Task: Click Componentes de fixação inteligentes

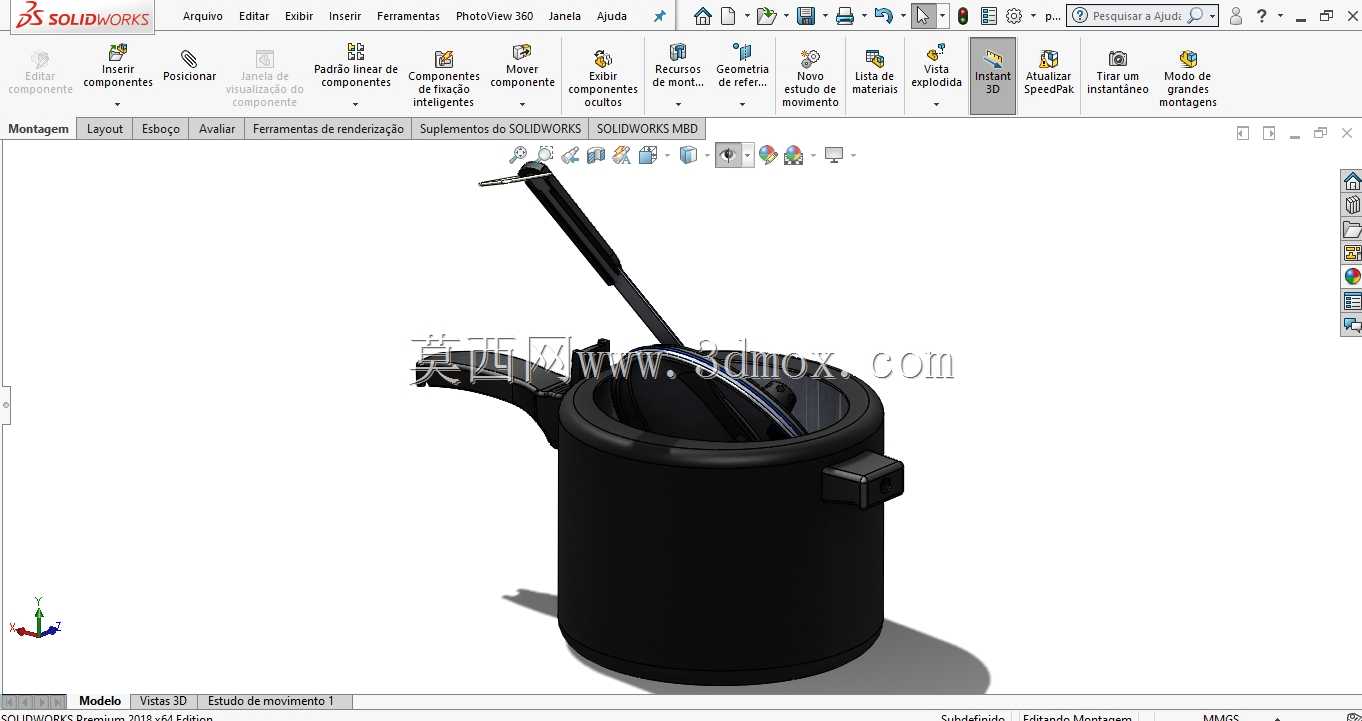Action: tap(444, 78)
